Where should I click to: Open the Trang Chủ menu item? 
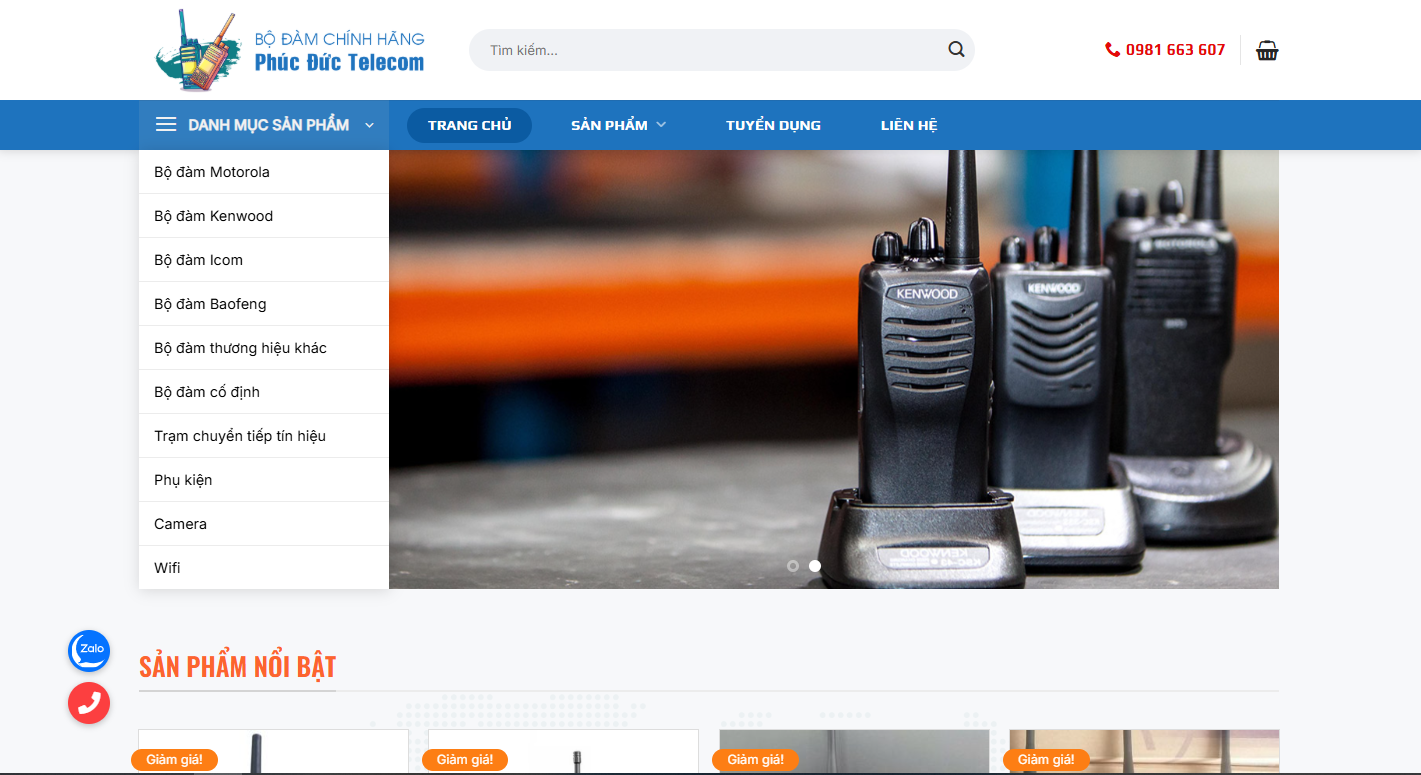[x=469, y=125]
